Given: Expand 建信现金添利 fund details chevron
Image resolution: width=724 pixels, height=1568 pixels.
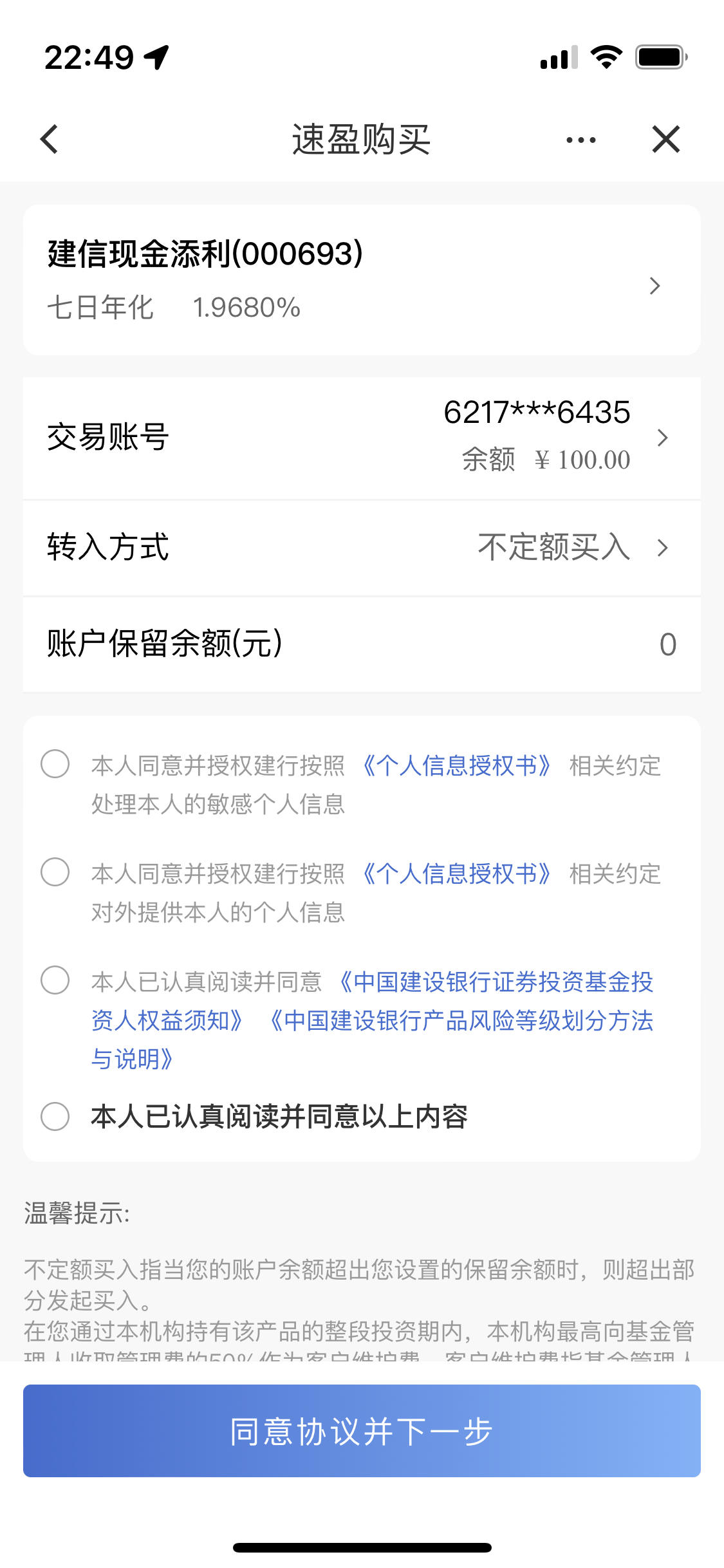Looking at the screenshot, I should (654, 286).
